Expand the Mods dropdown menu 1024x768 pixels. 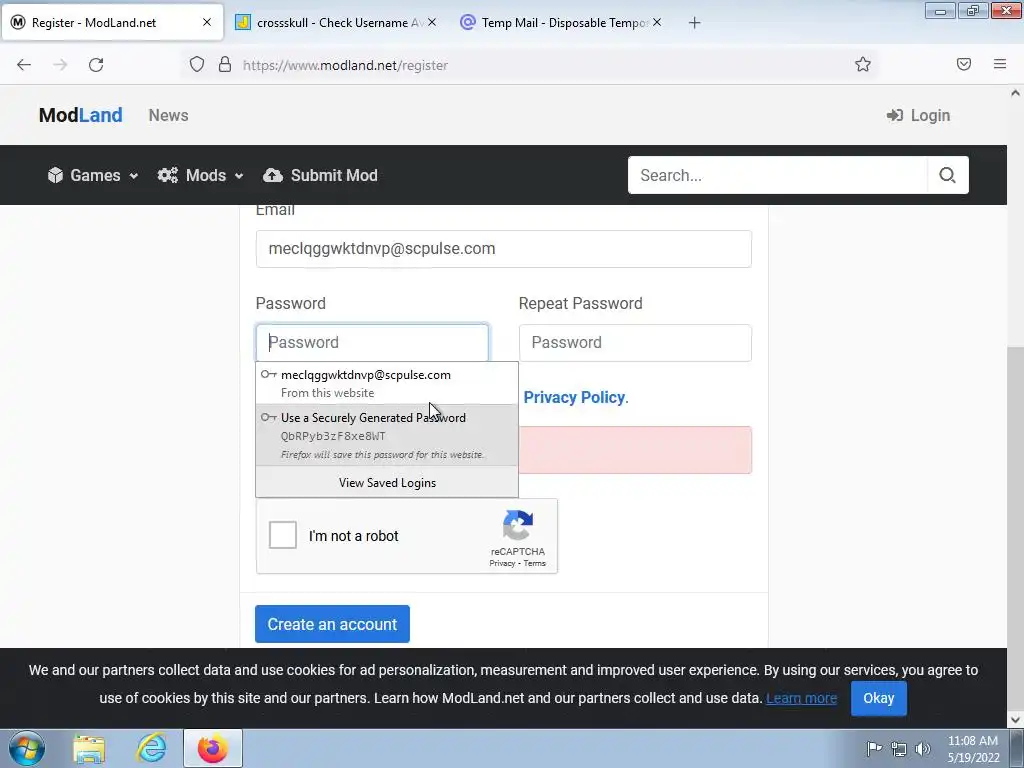coord(200,175)
